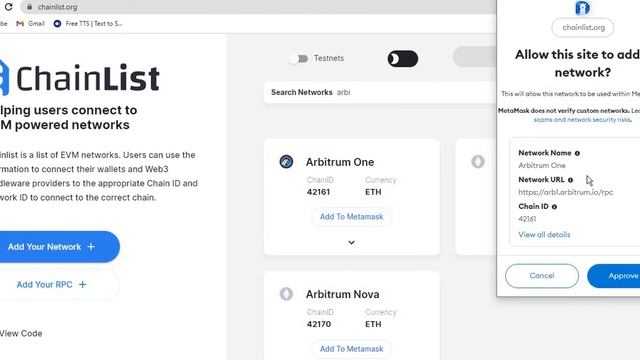Click the Arbitrum One network logo

point(286,162)
